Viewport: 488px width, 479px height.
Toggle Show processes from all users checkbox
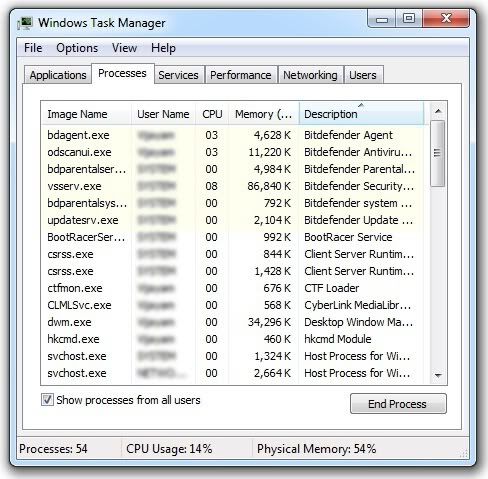[47, 399]
